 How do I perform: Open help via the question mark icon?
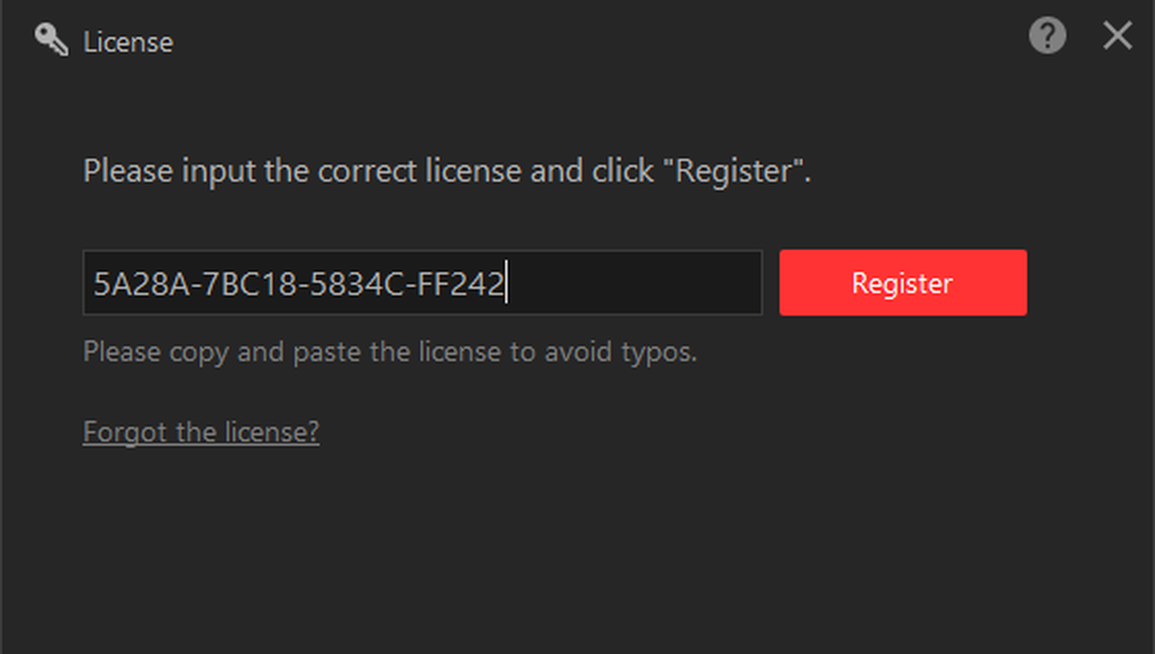(x=1047, y=35)
